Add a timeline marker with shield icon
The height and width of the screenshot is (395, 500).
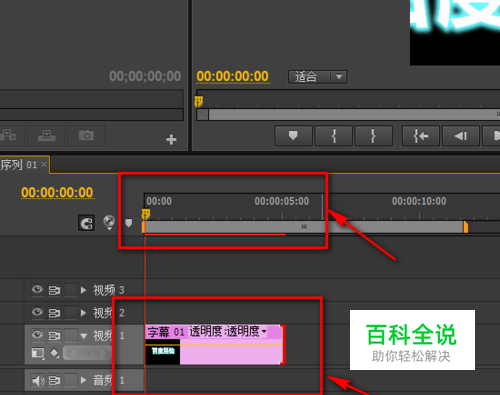point(129,223)
